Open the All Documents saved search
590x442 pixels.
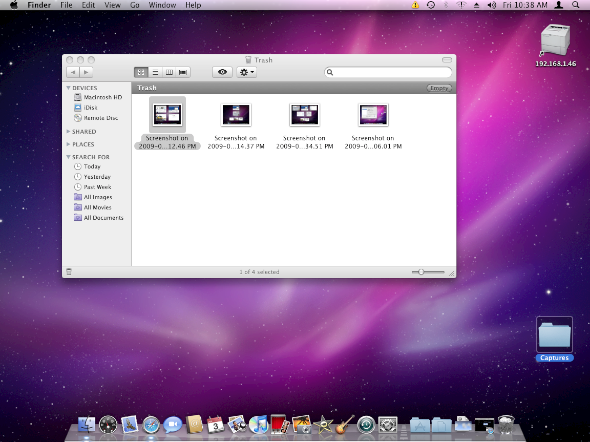[x=99, y=217]
